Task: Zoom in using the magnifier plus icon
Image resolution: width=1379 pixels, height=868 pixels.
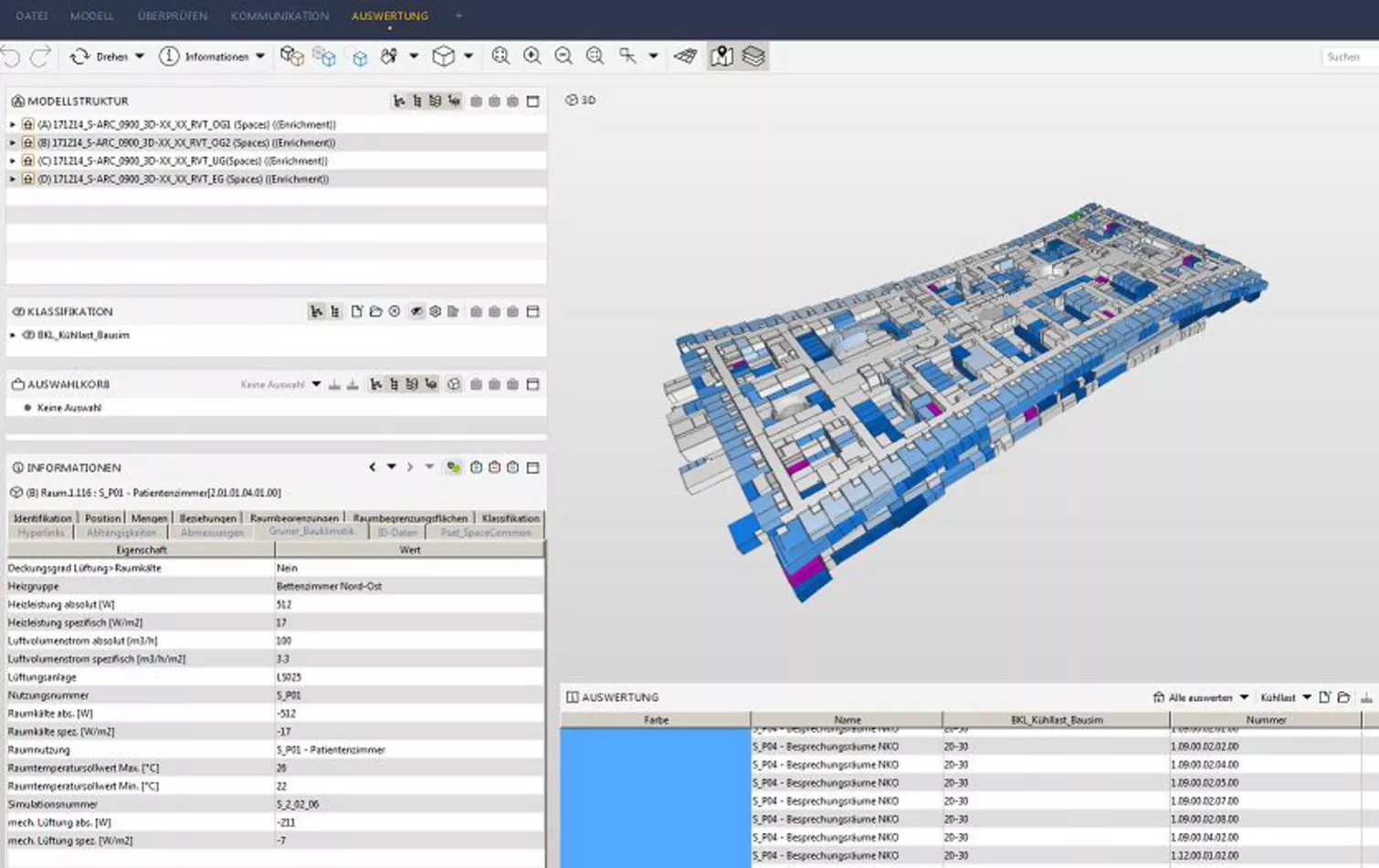Action: click(x=532, y=57)
